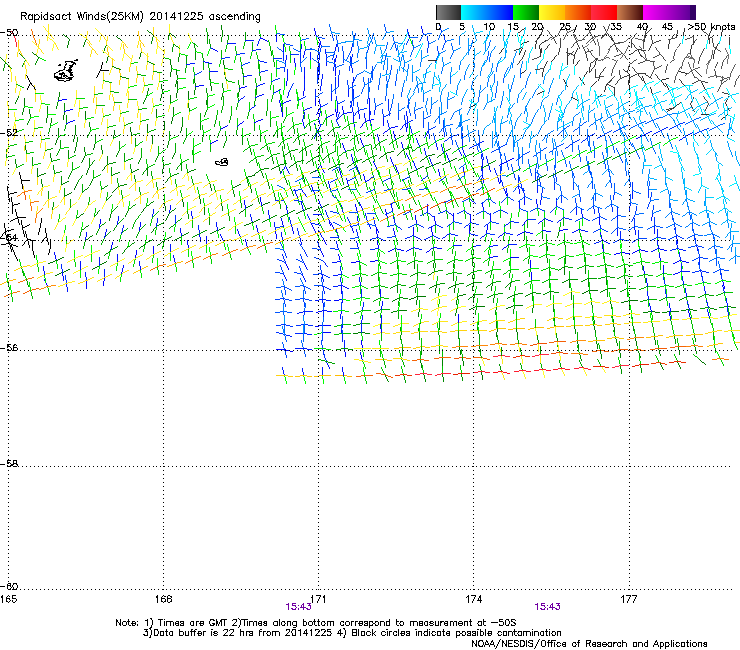740x650 pixels.
Task: Click the latitude label '-50'
Action: pyautogui.click(x=10, y=33)
